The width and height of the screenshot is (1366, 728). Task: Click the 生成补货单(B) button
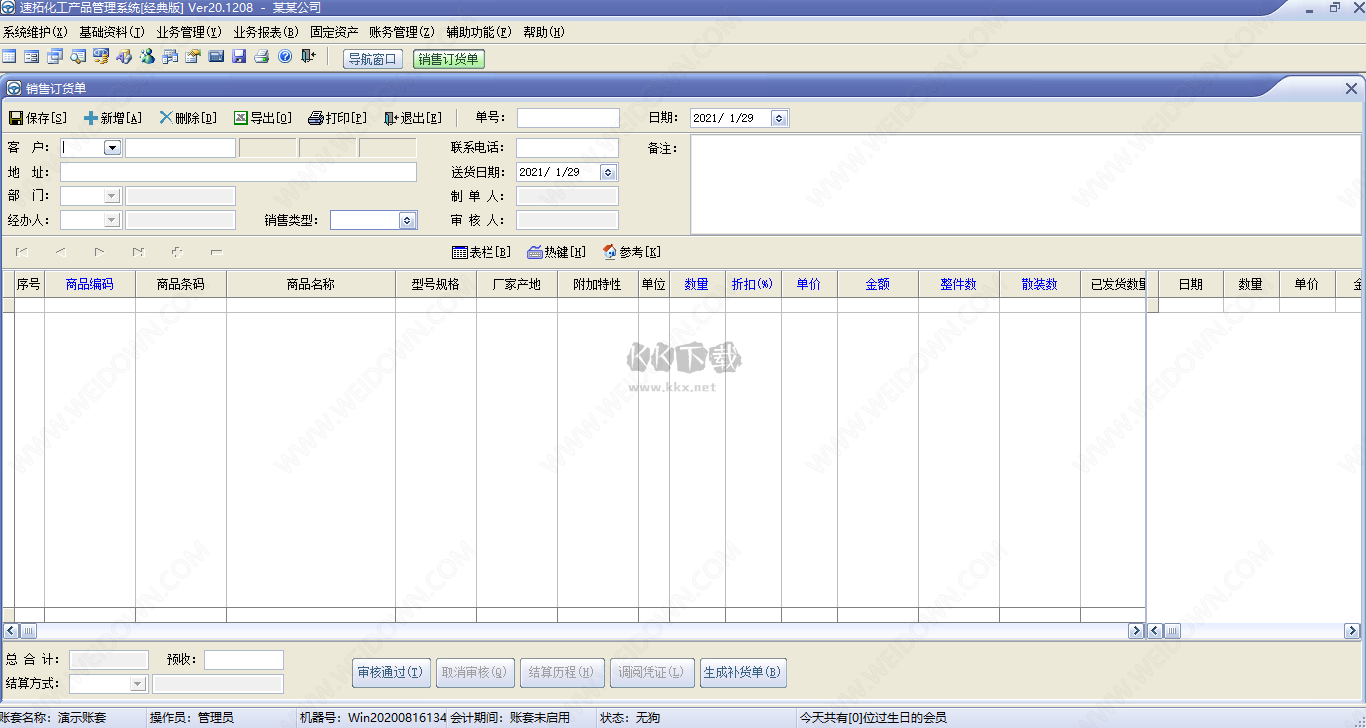click(x=743, y=672)
